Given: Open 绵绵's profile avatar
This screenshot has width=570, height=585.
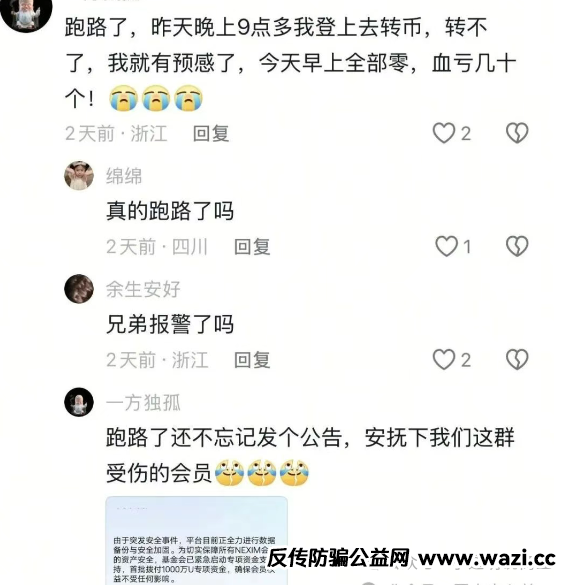Looking at the screenshot, I should (x=79, y=176).
